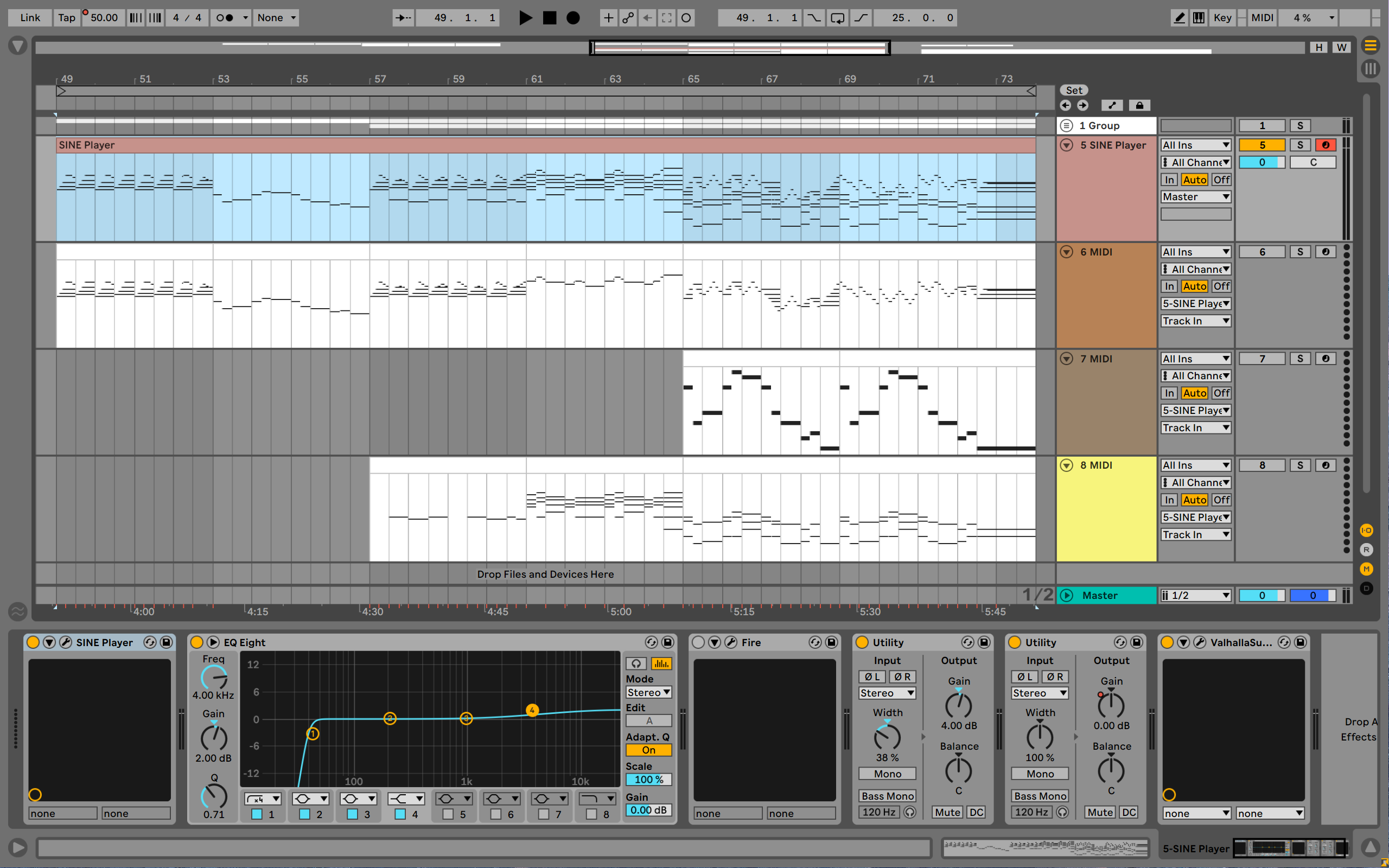Solo the 7 MIDI track

click(1300, 359)
